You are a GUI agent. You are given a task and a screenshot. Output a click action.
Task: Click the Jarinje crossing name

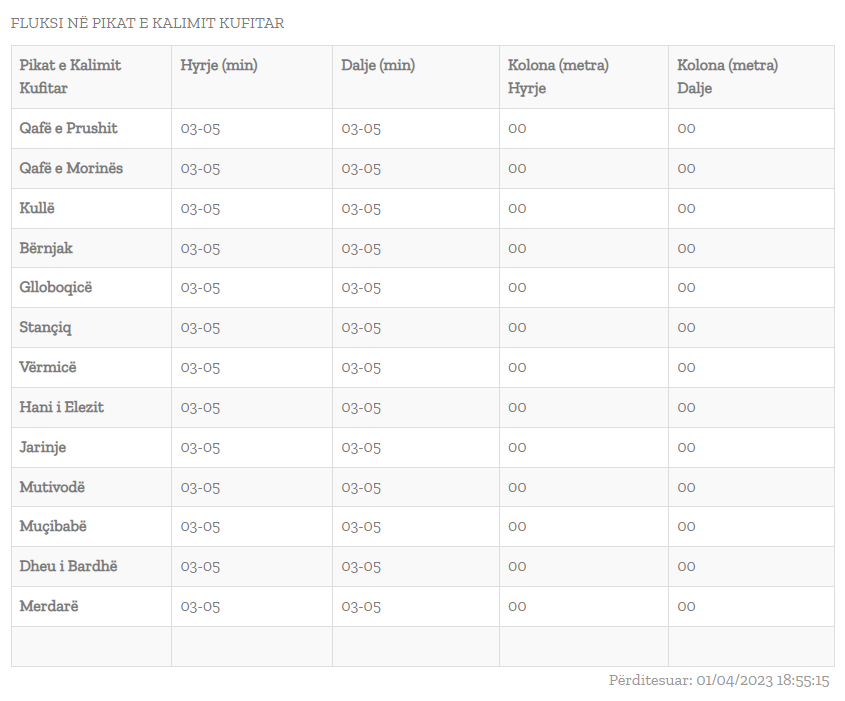pos(43,447)
